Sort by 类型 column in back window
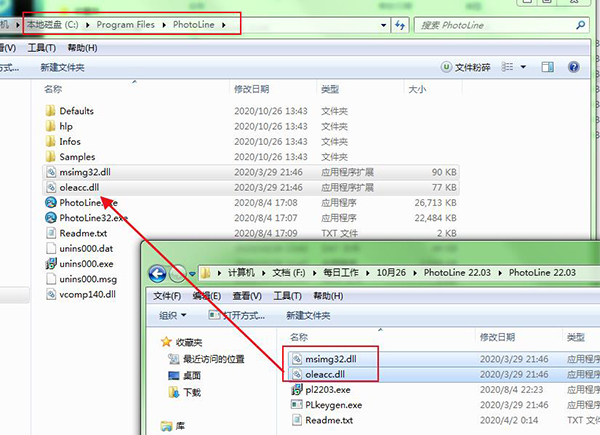 coord(330,89)
